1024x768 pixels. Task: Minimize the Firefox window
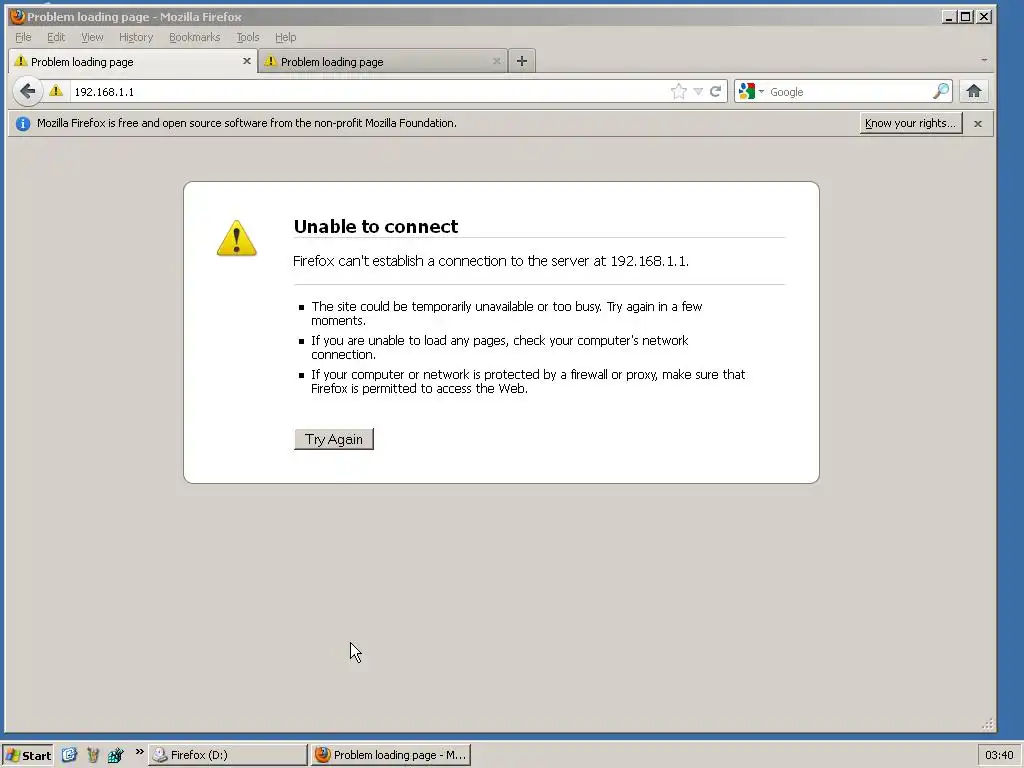(949, 16)
